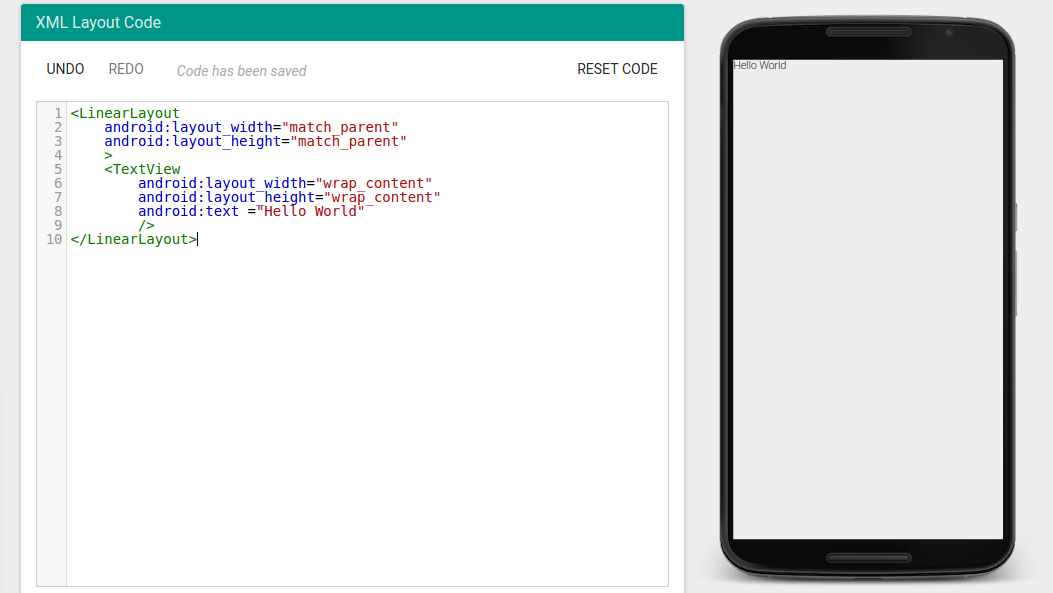Click the wrap_content value on line 6

click(x=375, y=183)
